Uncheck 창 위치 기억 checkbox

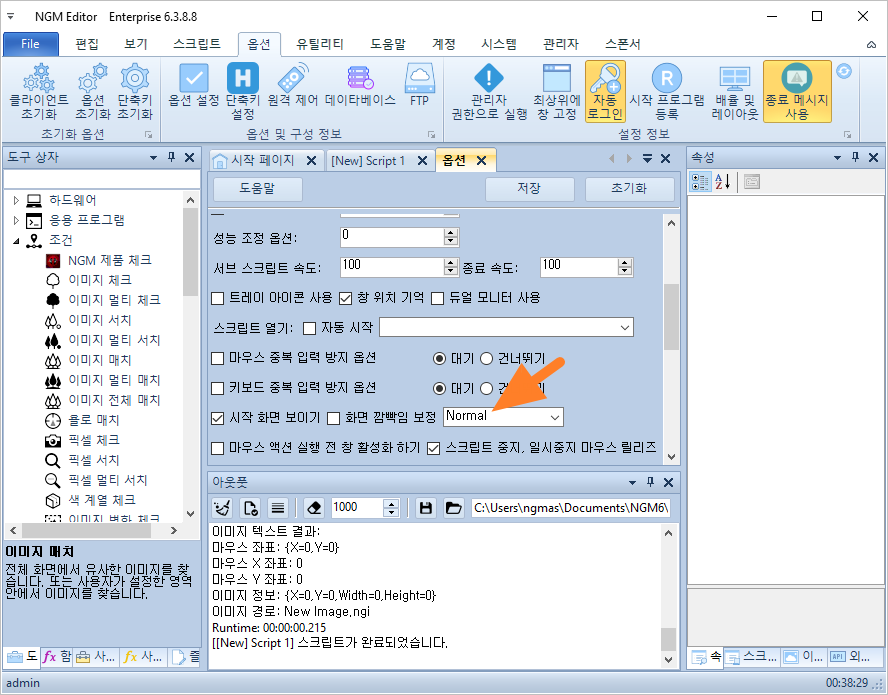tap(345, 299)
